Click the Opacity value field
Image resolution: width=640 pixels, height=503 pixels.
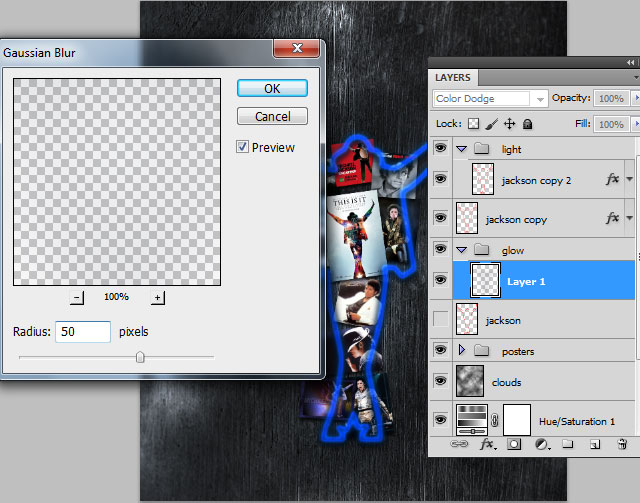tap(611, 98)
